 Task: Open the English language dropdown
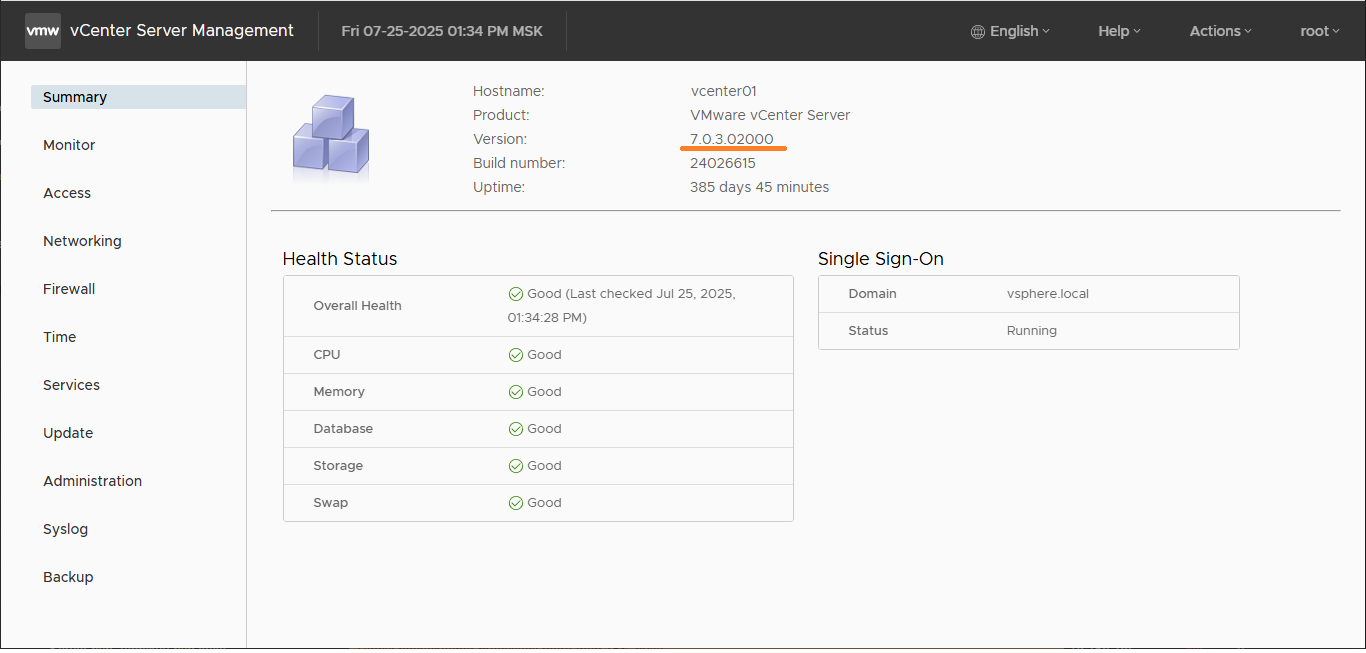(x=1011, y=31)
